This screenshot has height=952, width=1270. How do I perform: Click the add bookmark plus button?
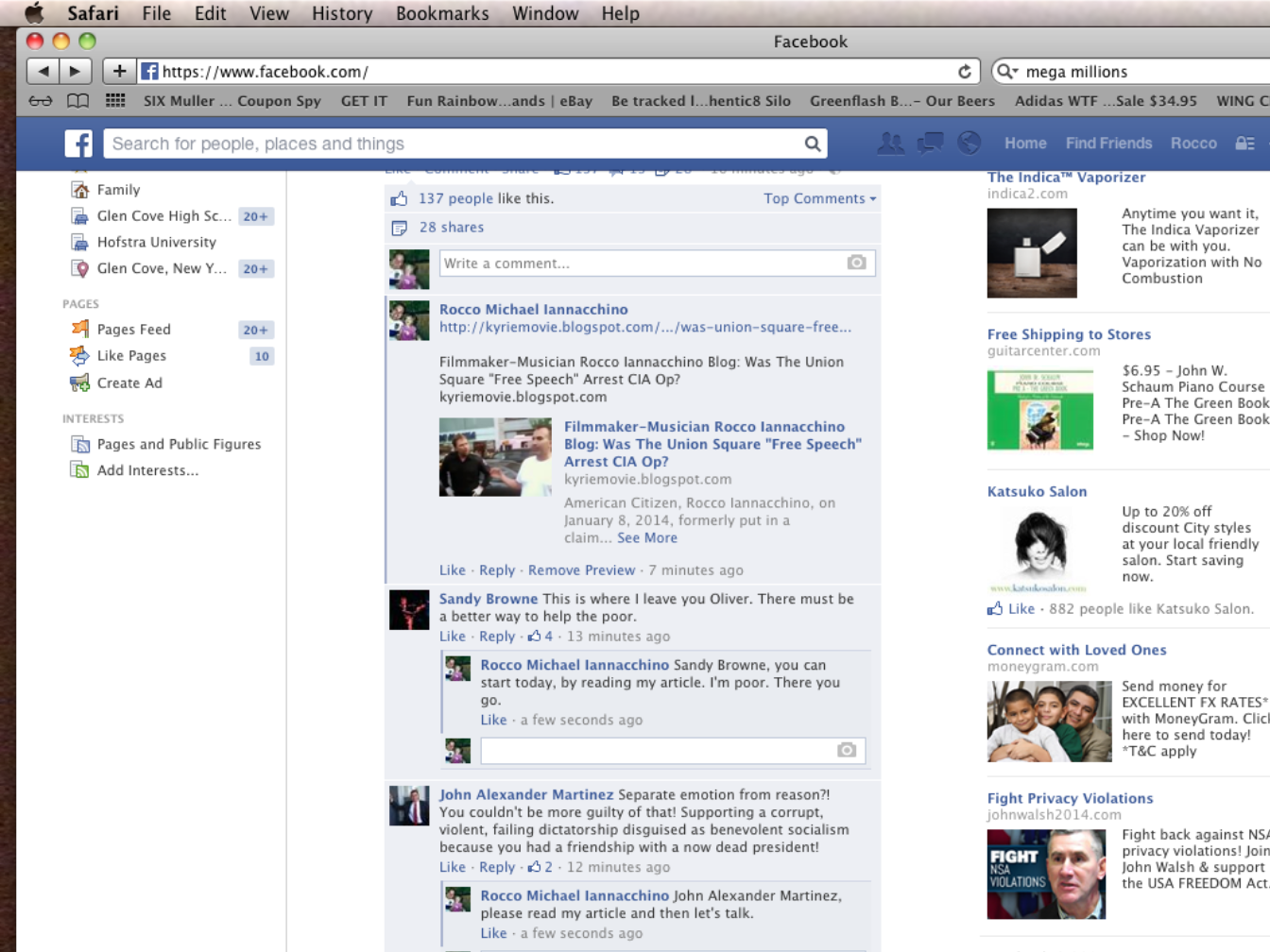(x=119, y=71)
